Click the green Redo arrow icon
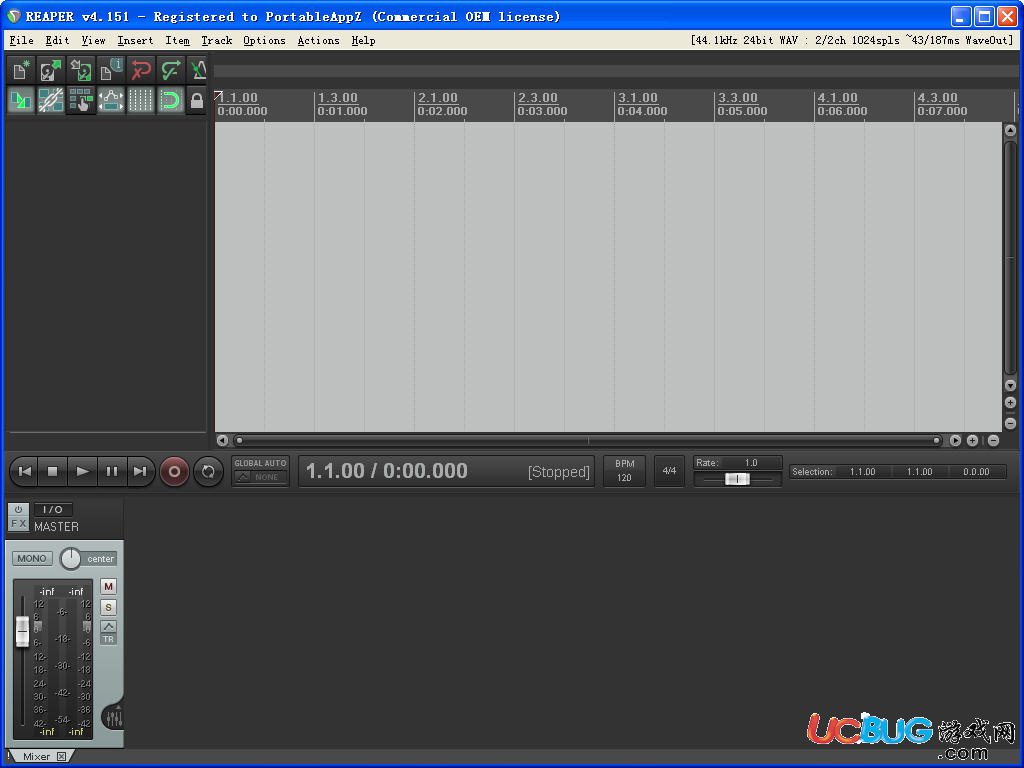This screenshot has height=768, width=1024. click(170, 70)
